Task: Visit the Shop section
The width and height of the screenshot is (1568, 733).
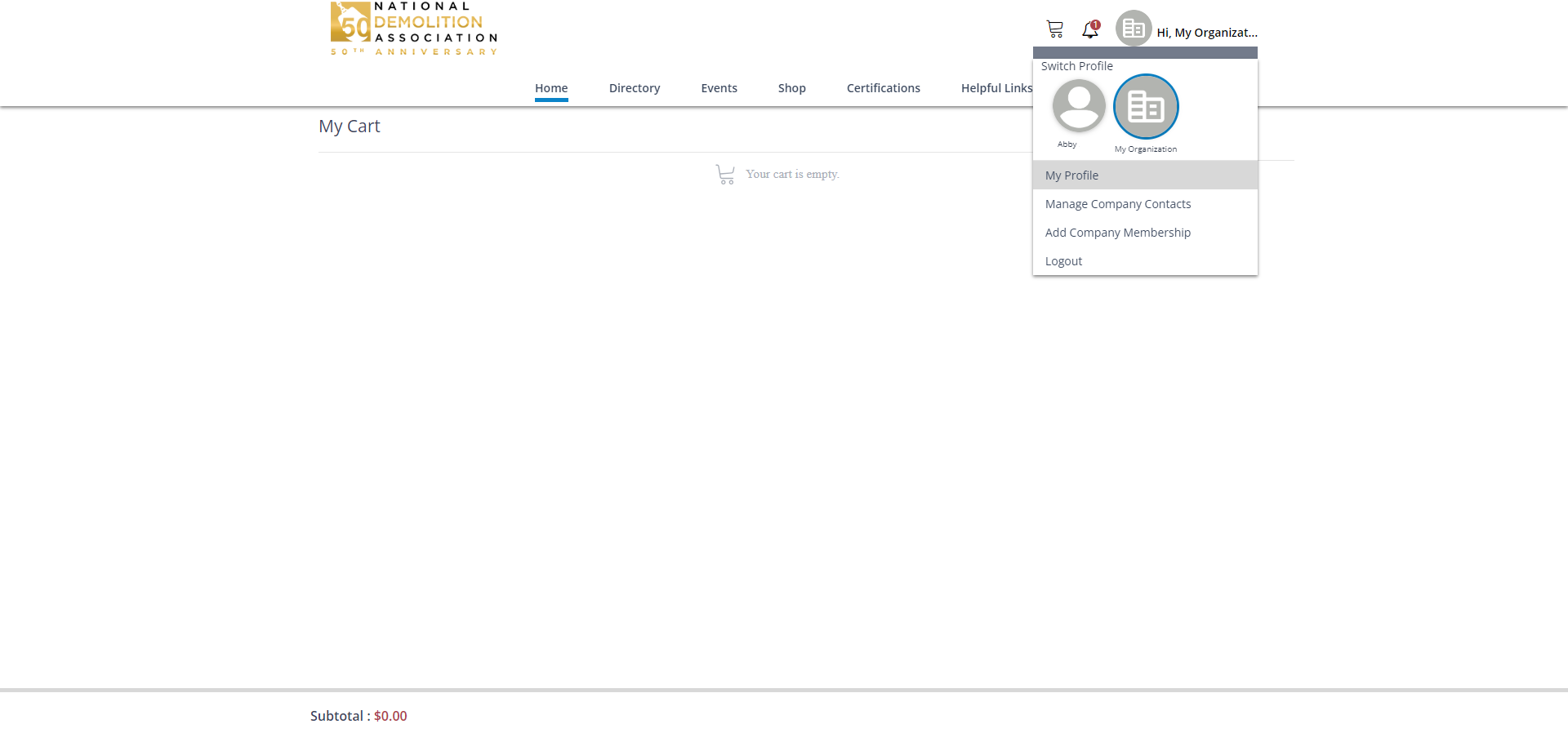Action: (x=791, y=88)
